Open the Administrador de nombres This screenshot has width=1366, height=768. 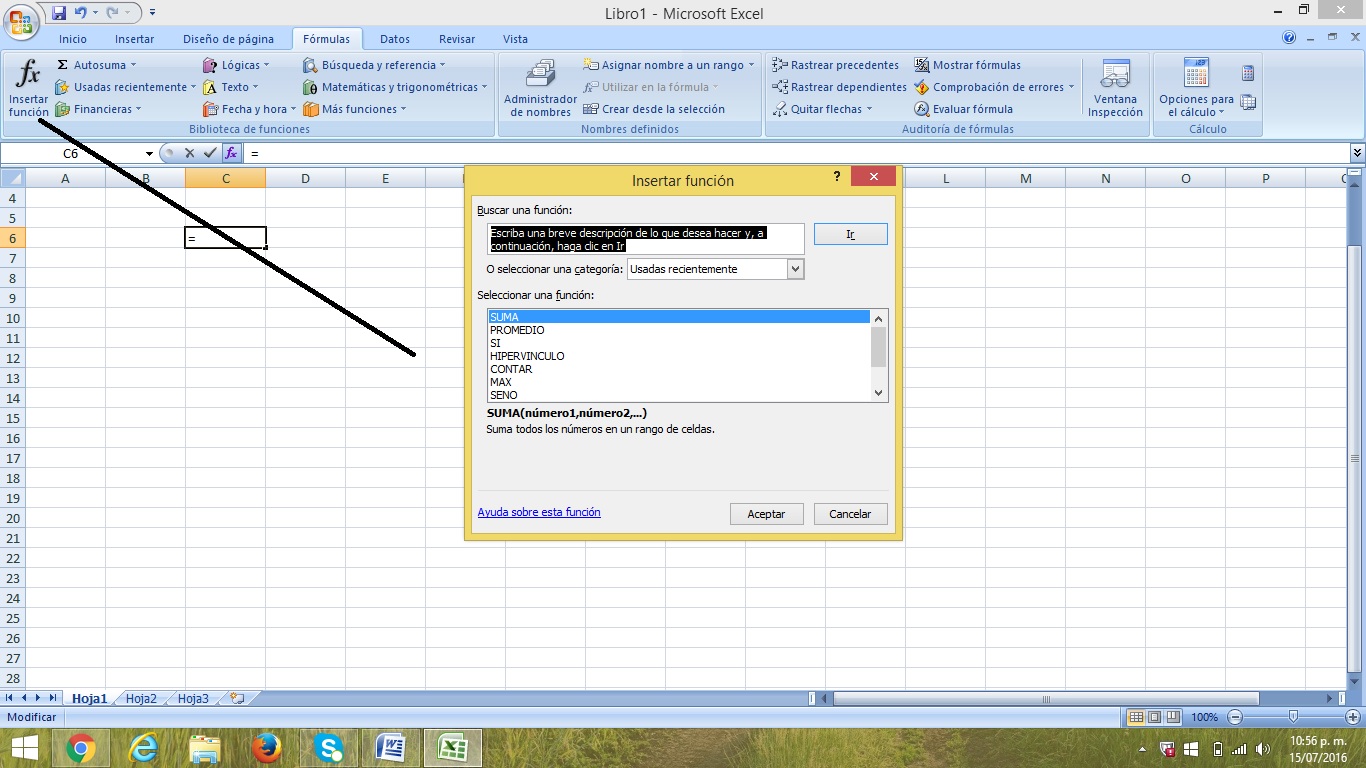539,87
